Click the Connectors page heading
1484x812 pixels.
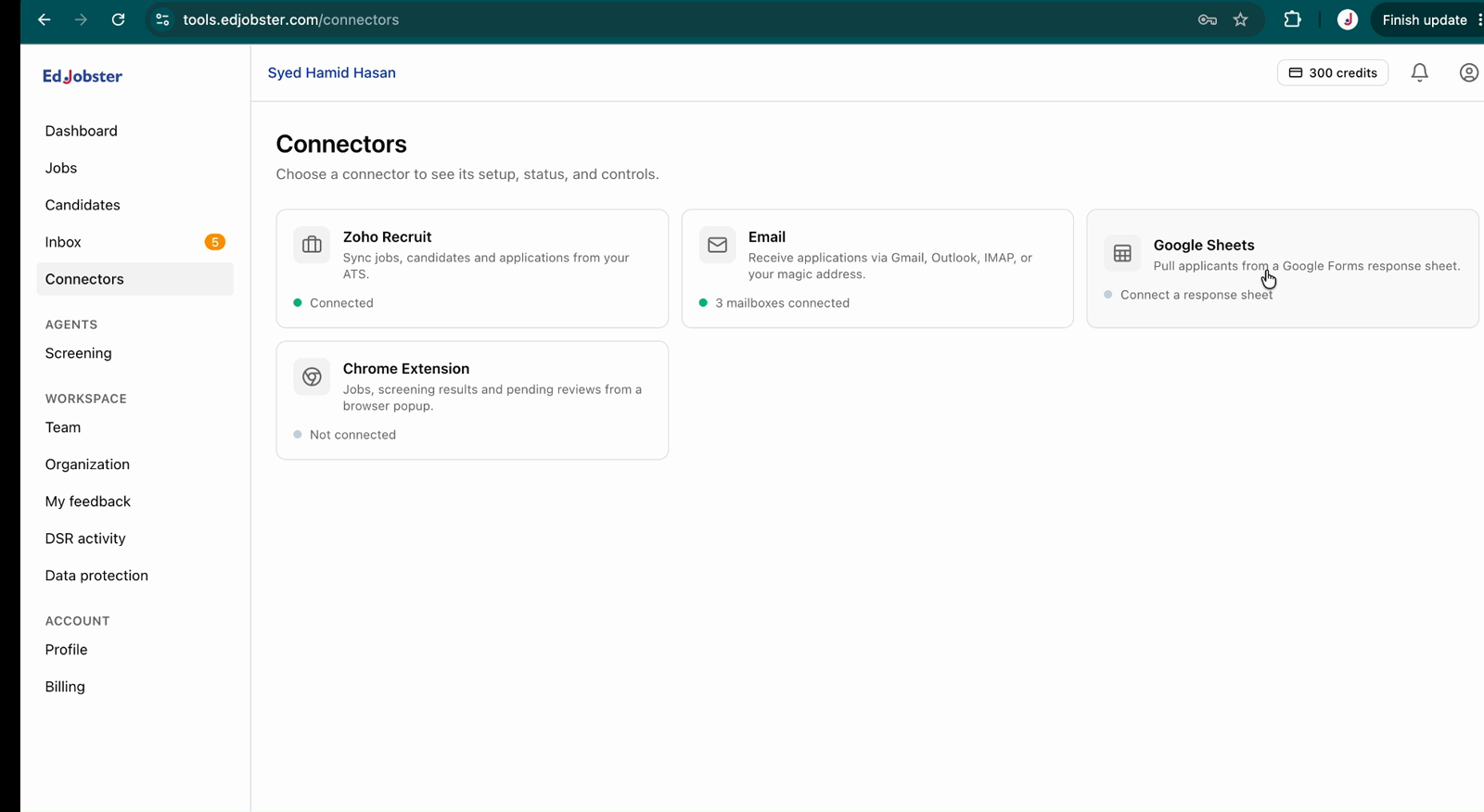pyautogui.click(x=341, y=144)
